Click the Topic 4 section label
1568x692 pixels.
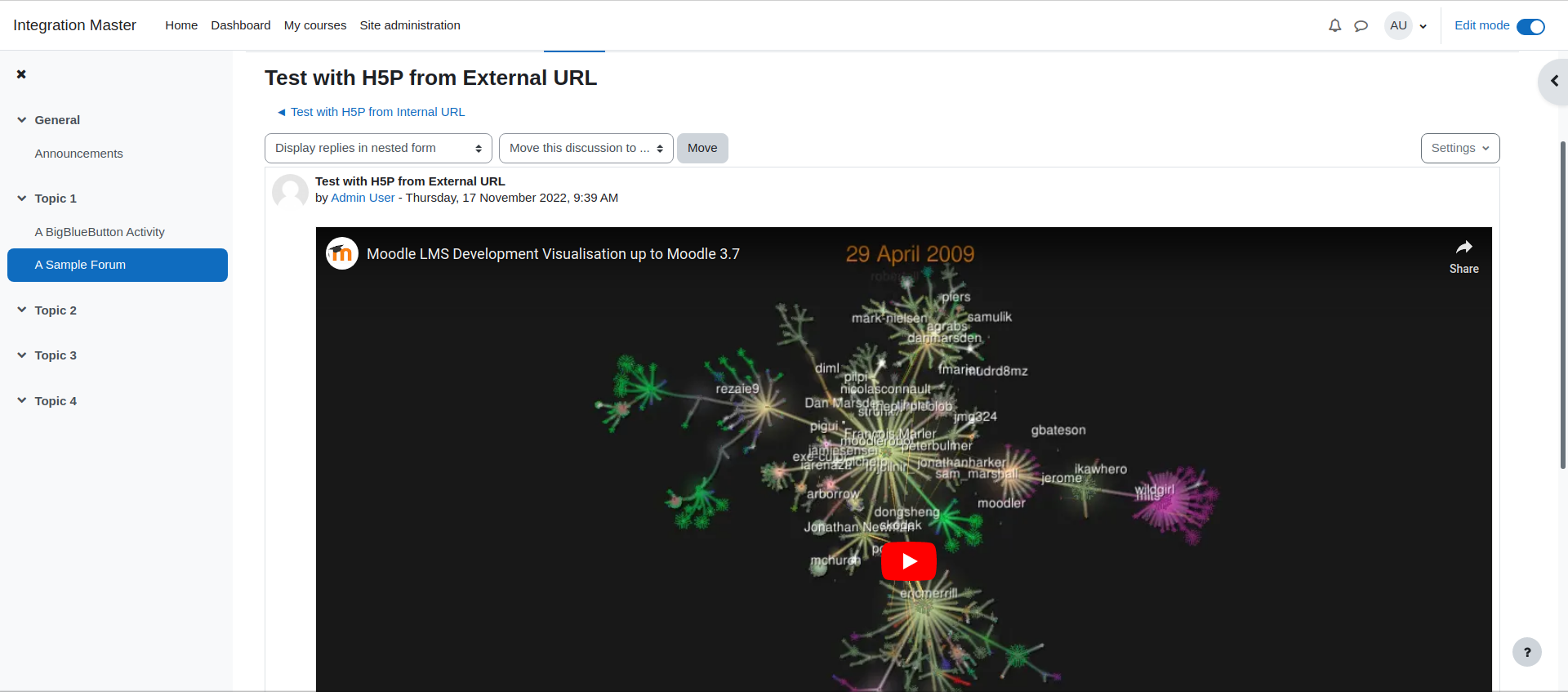[56, 401]
